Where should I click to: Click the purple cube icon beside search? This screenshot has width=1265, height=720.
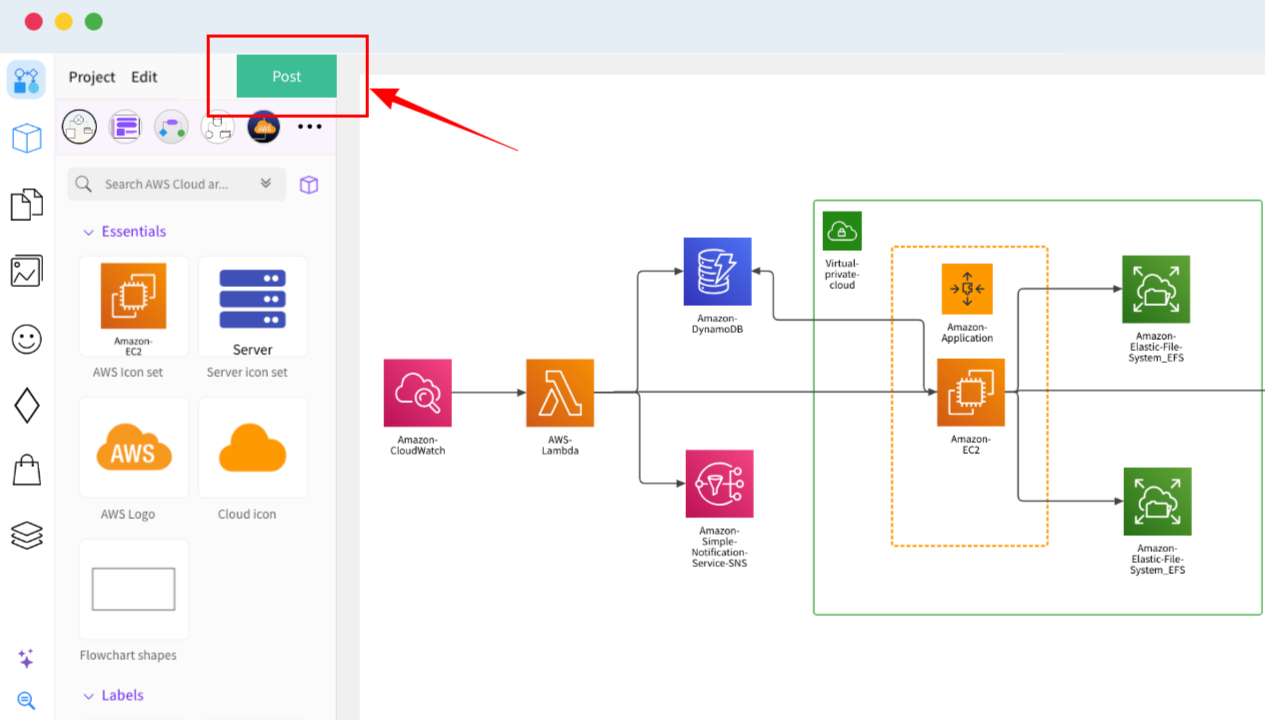(x=309, y=184)
